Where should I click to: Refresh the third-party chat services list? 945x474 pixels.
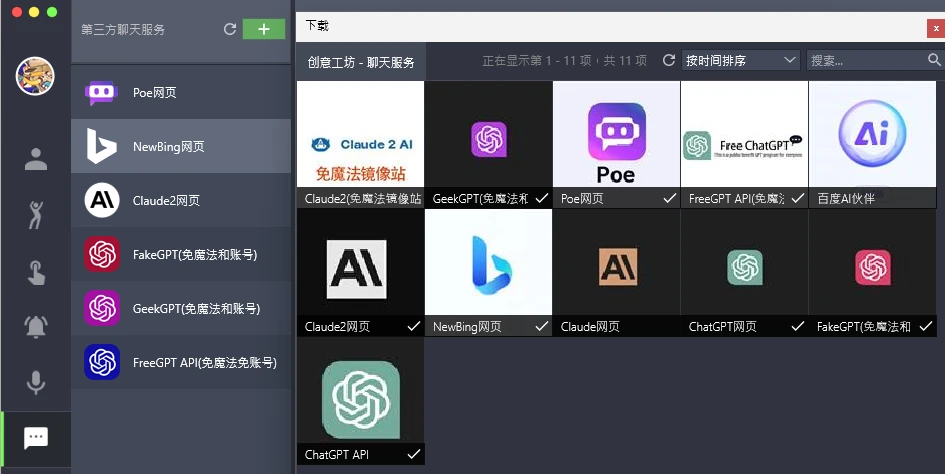(x=230, y=30)
